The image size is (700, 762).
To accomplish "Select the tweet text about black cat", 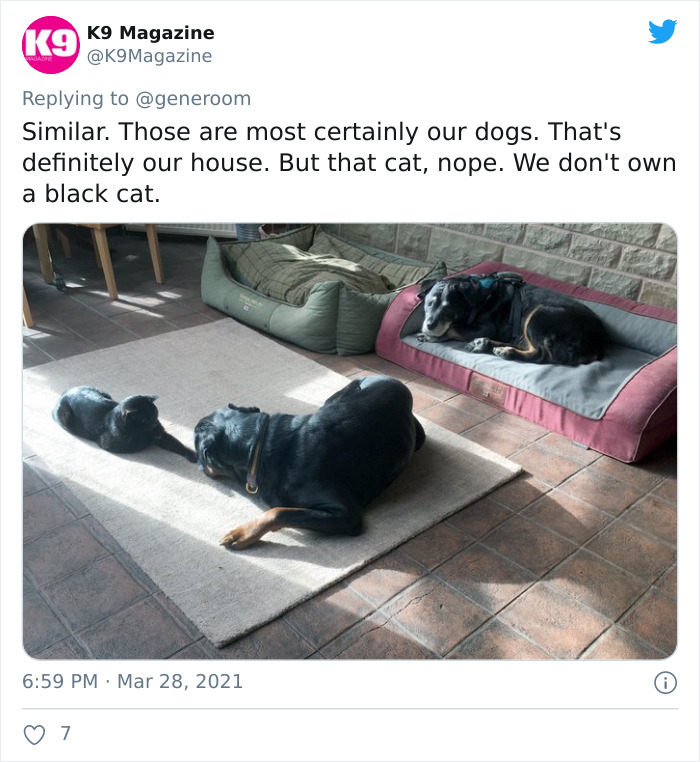I will tap(349, 163).
